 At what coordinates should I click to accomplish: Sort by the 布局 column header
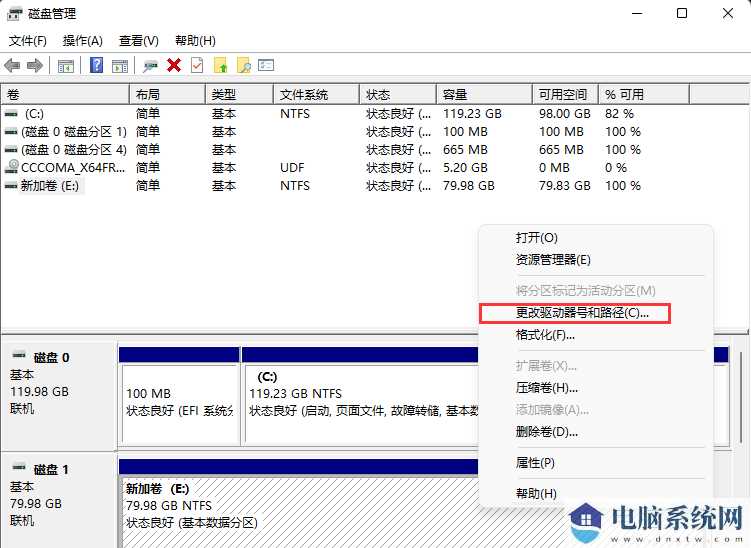tap(168, 94)
